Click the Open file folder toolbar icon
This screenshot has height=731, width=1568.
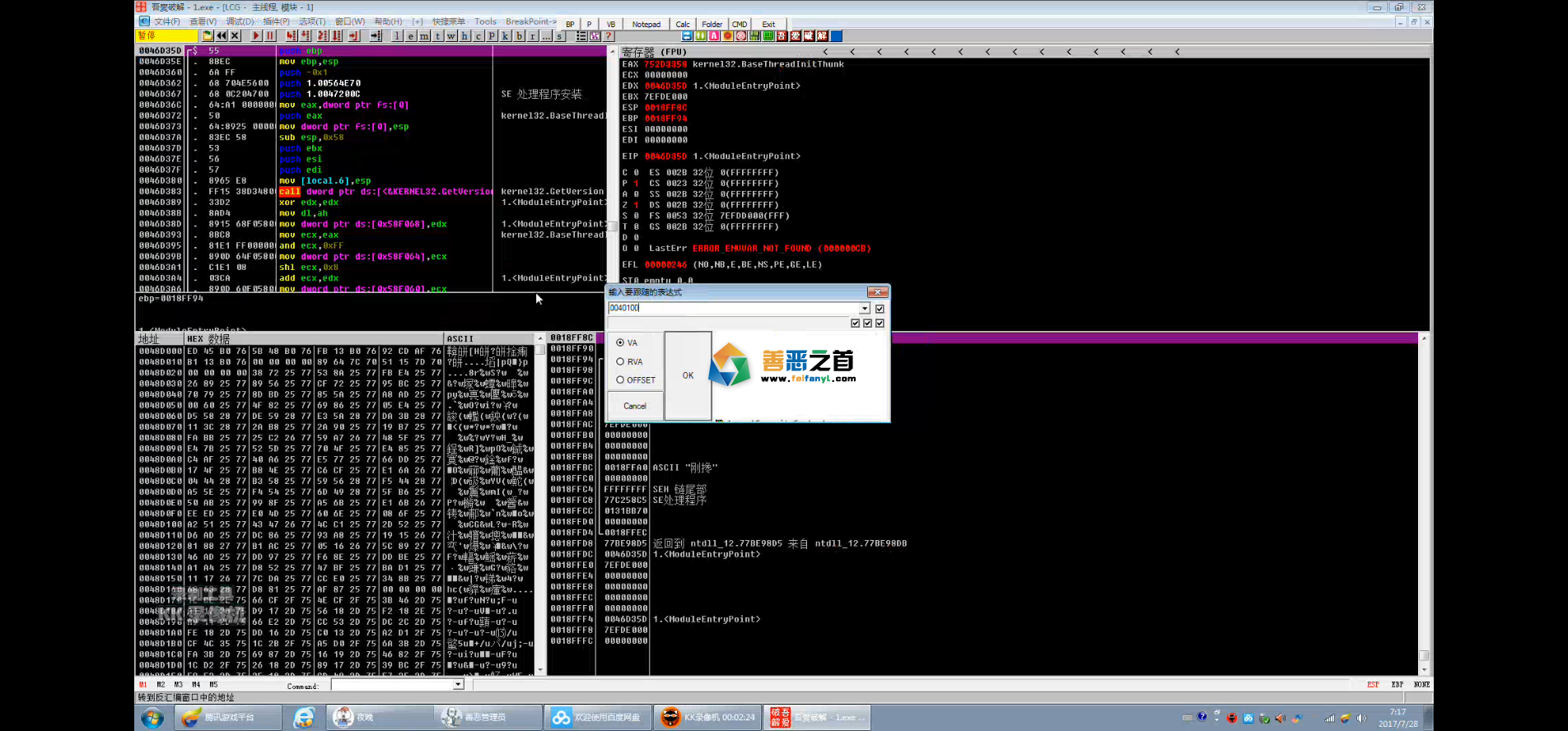pos(208,36)
